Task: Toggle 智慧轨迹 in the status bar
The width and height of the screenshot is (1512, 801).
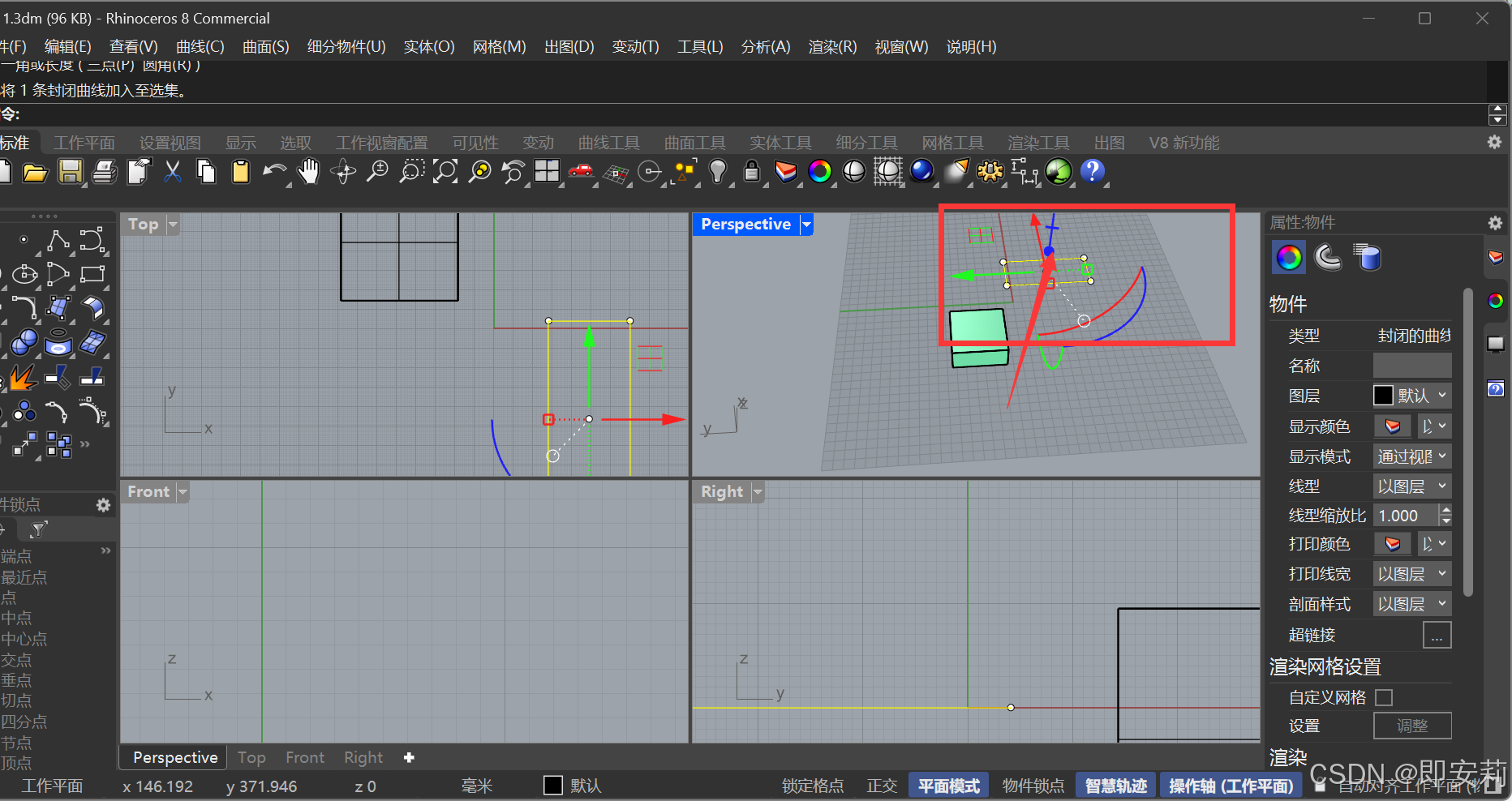Action: pos(1115,786)
